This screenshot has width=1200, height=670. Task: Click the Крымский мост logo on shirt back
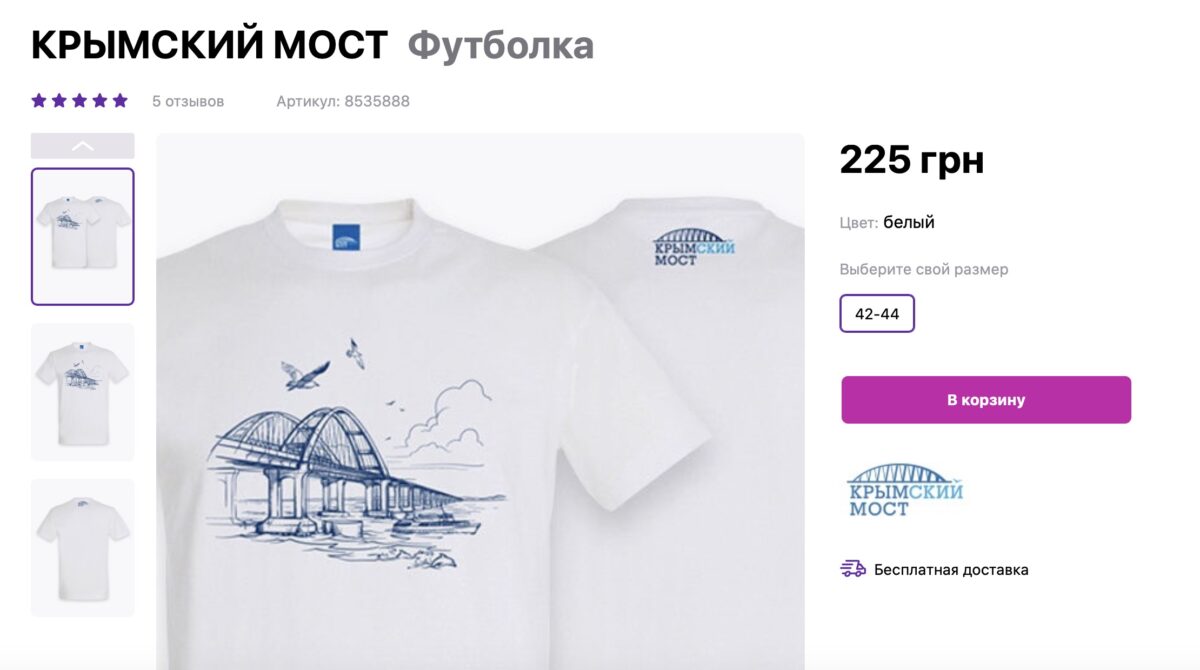tap(694, 246)
